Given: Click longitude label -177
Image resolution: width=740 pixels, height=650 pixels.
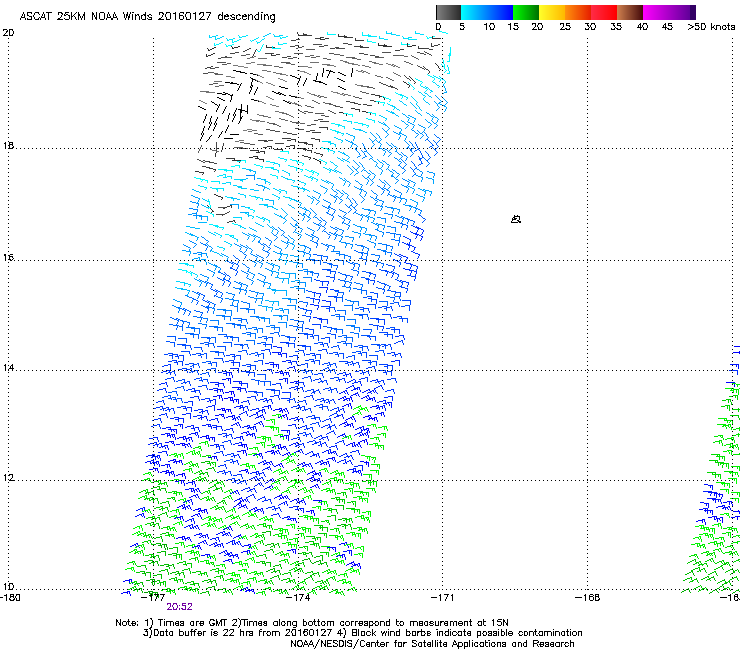Looking at the screenshot, I should pyautogui.click(x=153, y=598).
